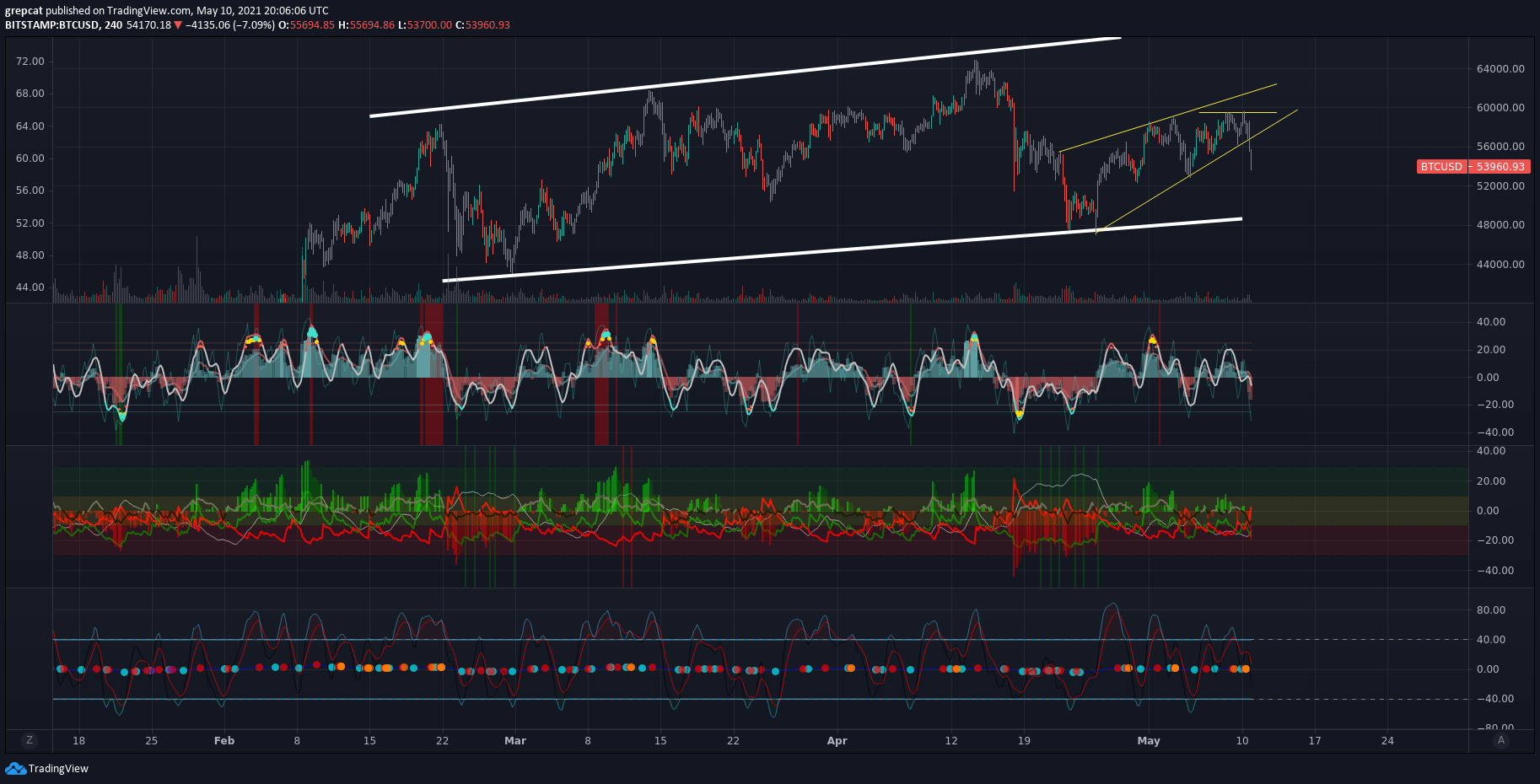The height and width of the screenshot is (784, 1540).
Task: Click the change value −4135.06 (−7.09%)
Action: pos(229,24)
